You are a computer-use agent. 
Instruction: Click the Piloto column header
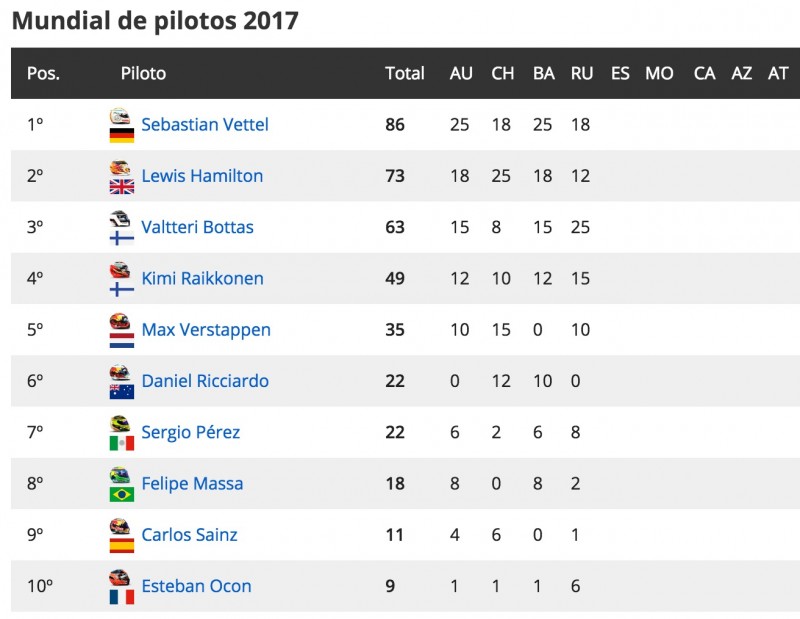pyautogui.click(x=143, y=73)
